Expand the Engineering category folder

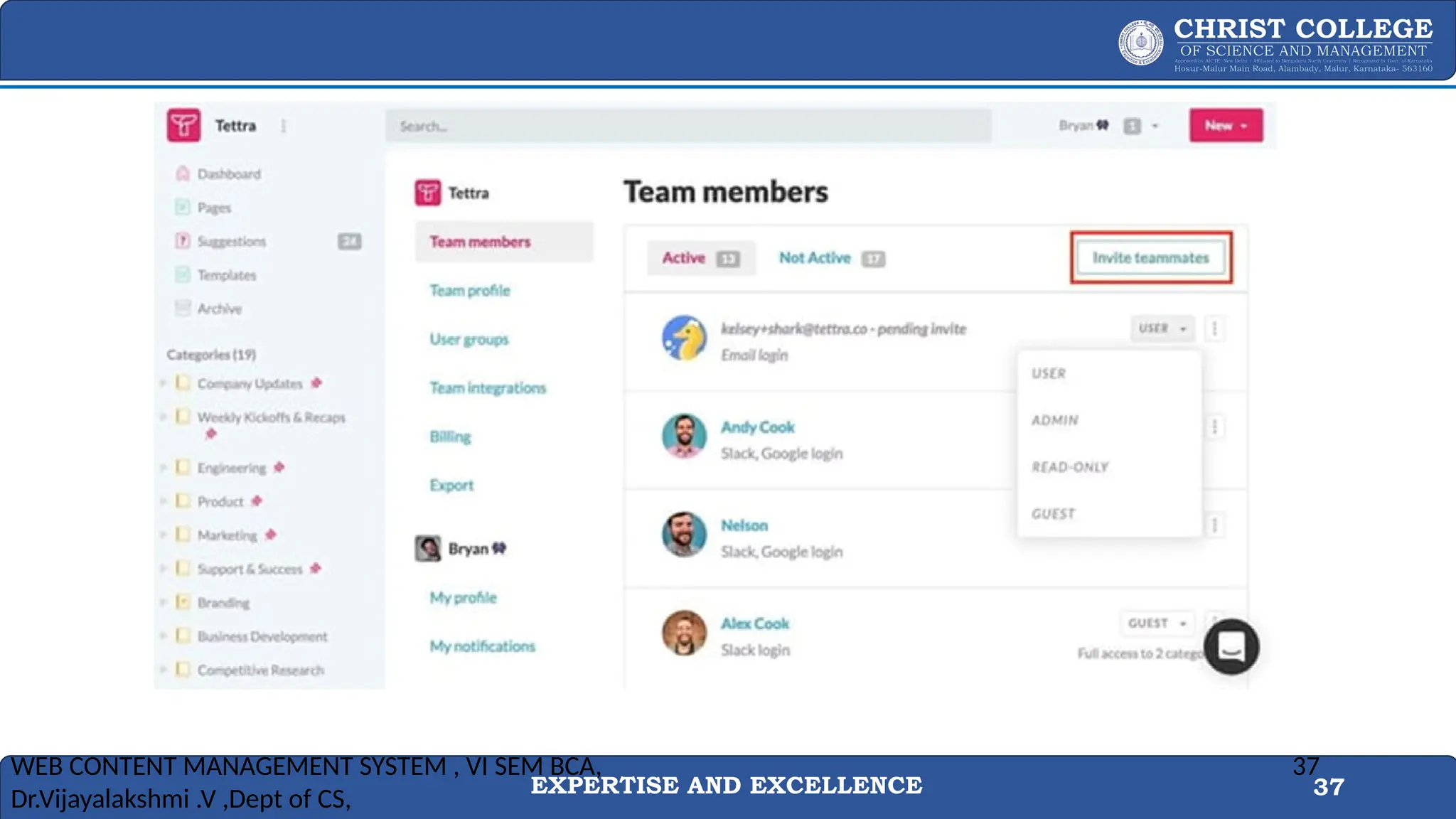[164, 468]
